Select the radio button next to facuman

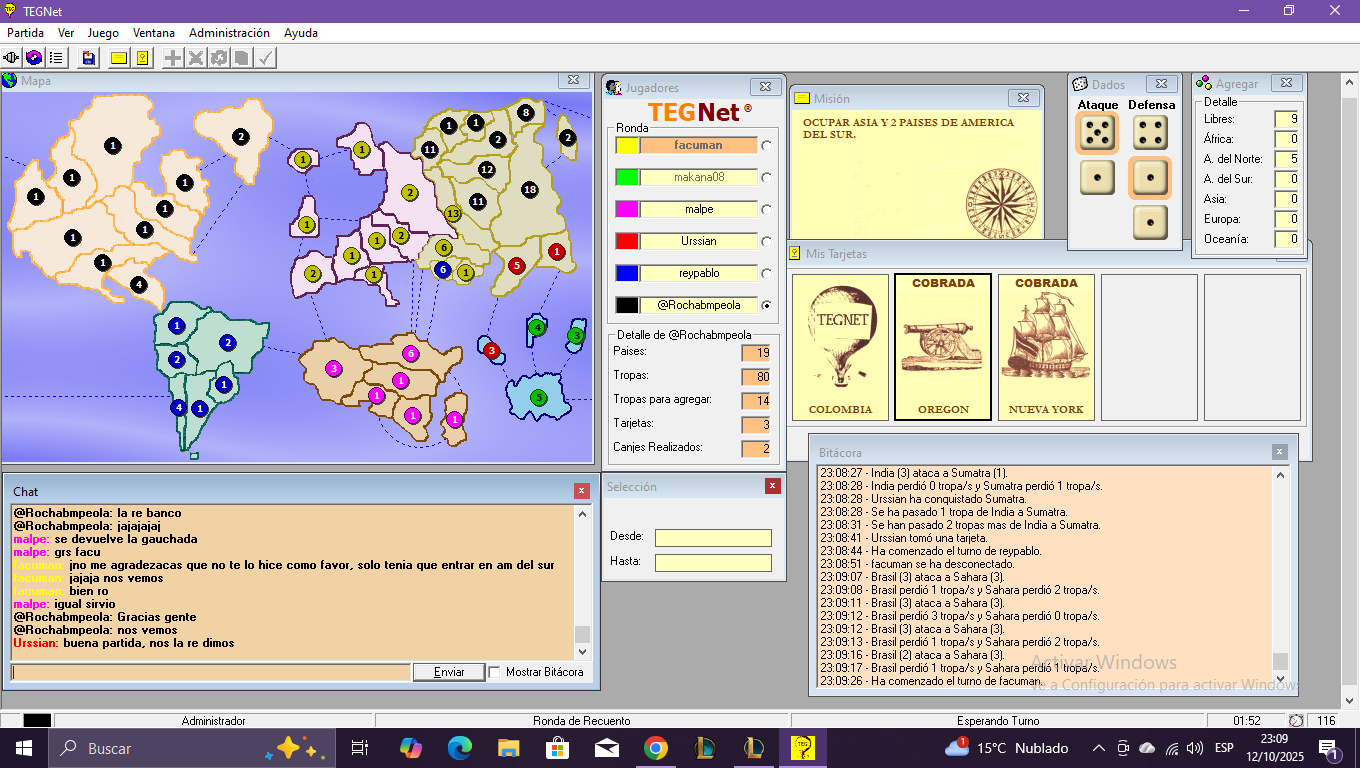click(x=767, y=146)
